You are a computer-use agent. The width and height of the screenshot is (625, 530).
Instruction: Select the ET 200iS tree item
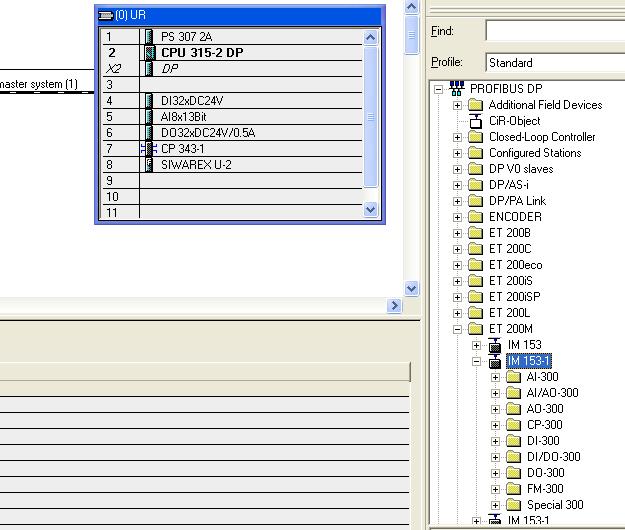pyautogui.click(x=511, y=281)
